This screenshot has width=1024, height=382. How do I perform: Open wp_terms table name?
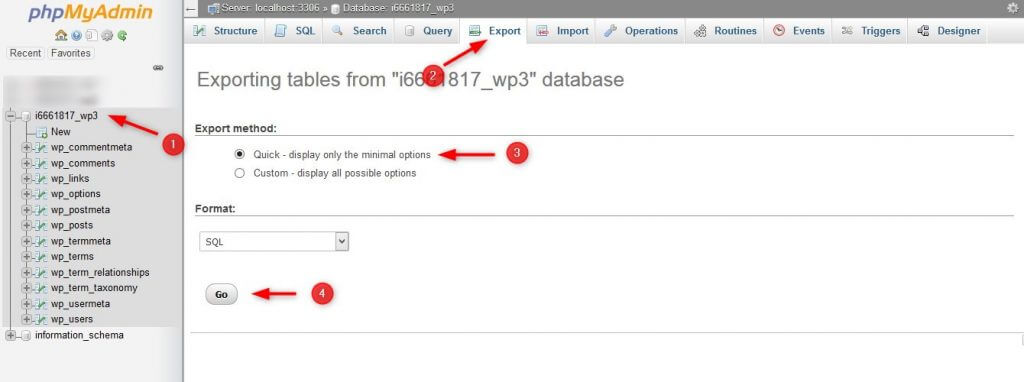click(72, 257)
